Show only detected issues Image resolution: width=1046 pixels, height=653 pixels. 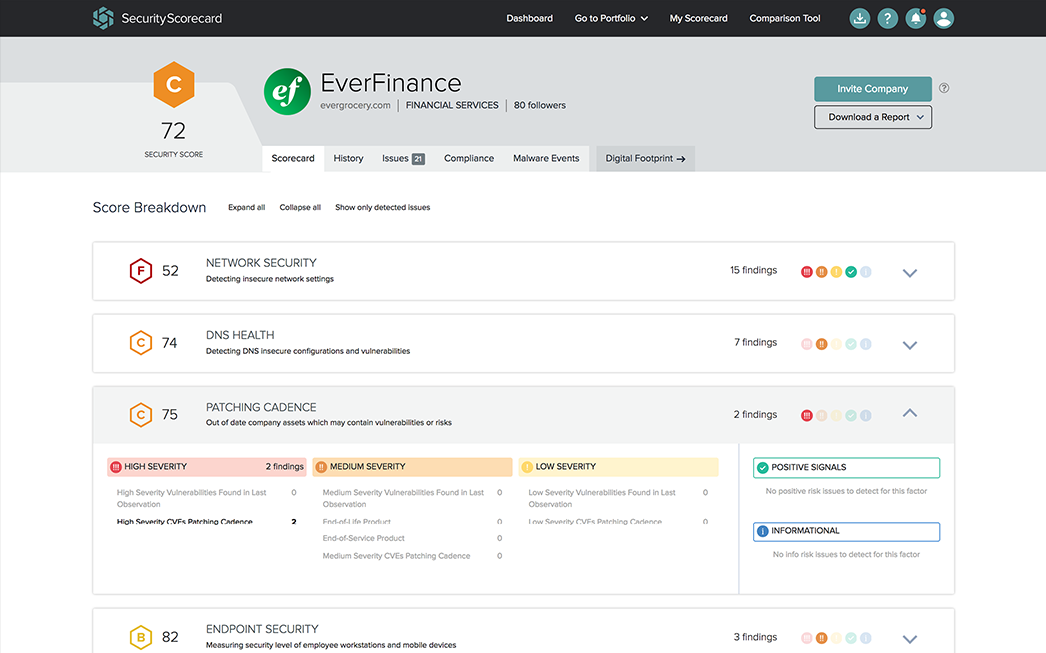coord(382,207)
